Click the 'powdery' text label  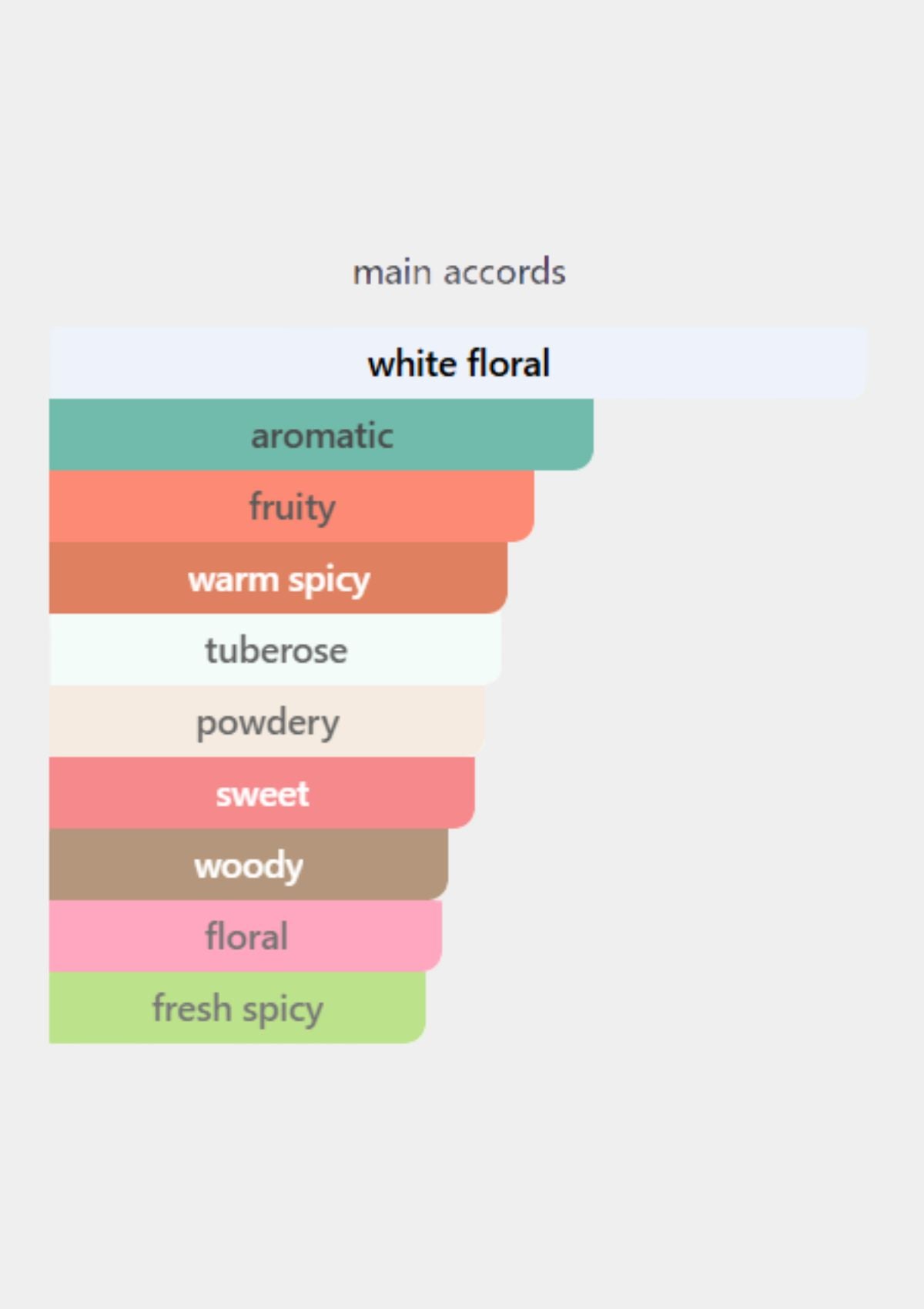(268, 724)
